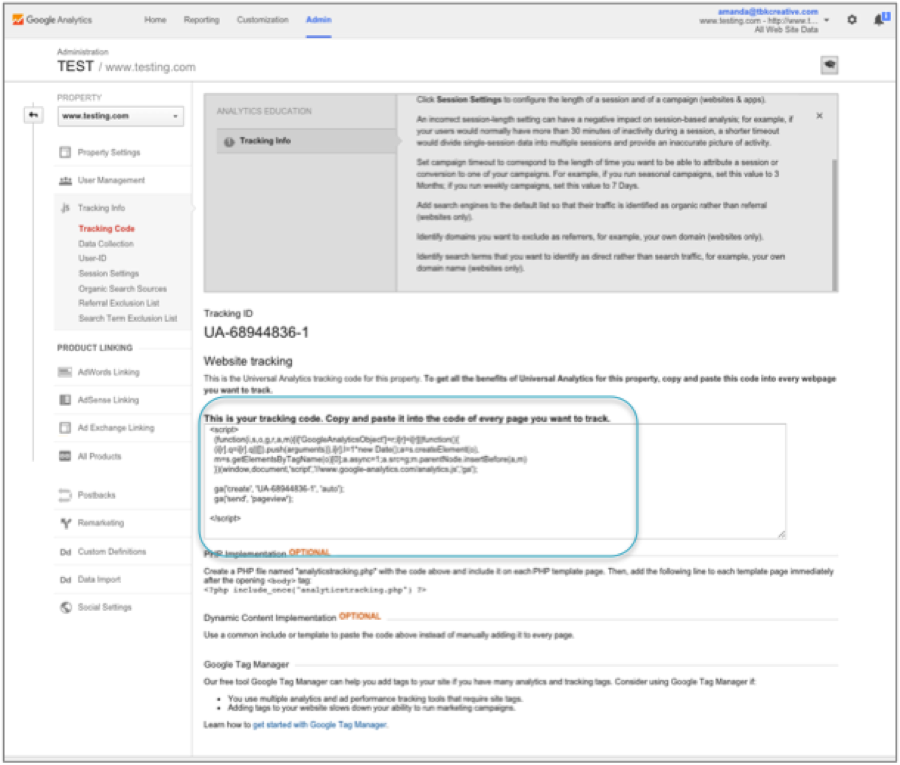Click the User Management people icon
Screen dimensions: 900x765
pyautogui.click(x=65, y=180)
